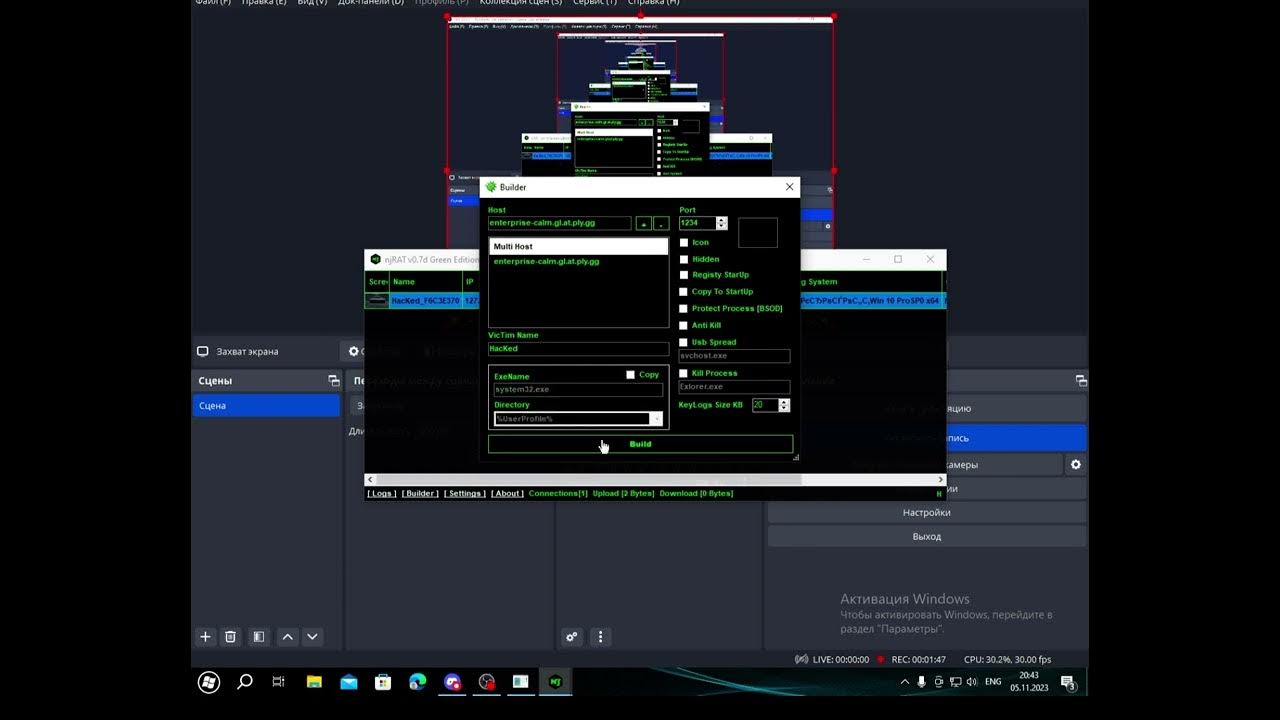
Task: Click the Host input field
Action: click(560, 223)
